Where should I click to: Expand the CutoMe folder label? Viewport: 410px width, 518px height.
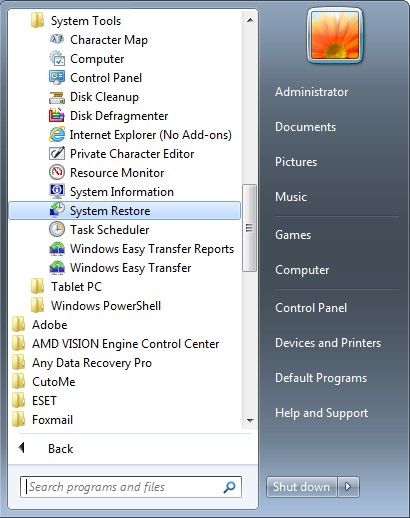(54, 382)
